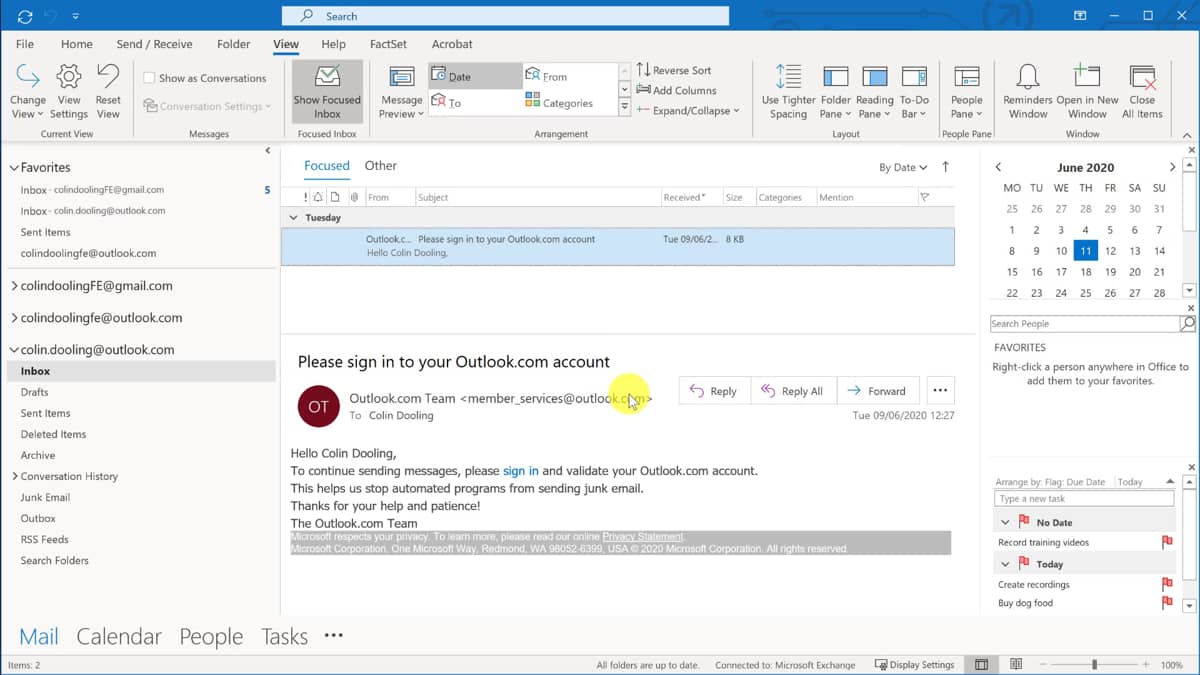Viewport: 1200px width, 675px height.
Task: Switch to Send / Receive tab
Action: pos(155,44)
